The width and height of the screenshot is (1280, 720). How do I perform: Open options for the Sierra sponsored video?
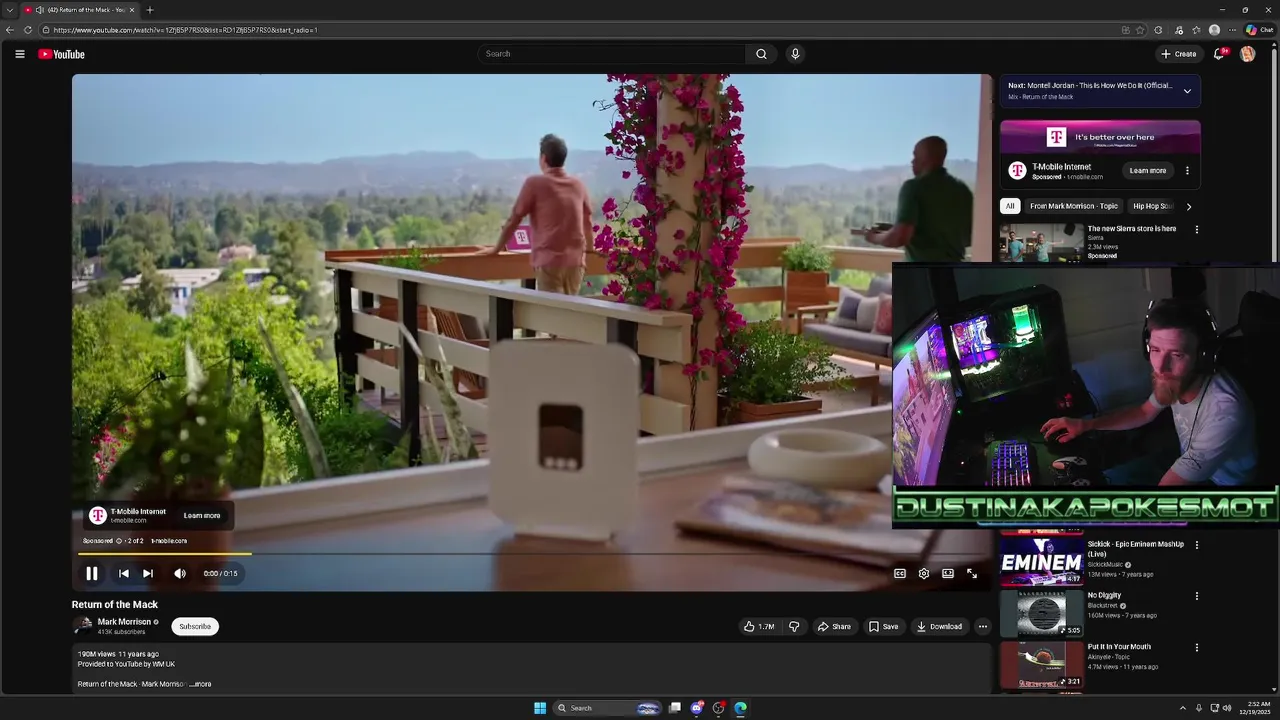point(1196,229)
